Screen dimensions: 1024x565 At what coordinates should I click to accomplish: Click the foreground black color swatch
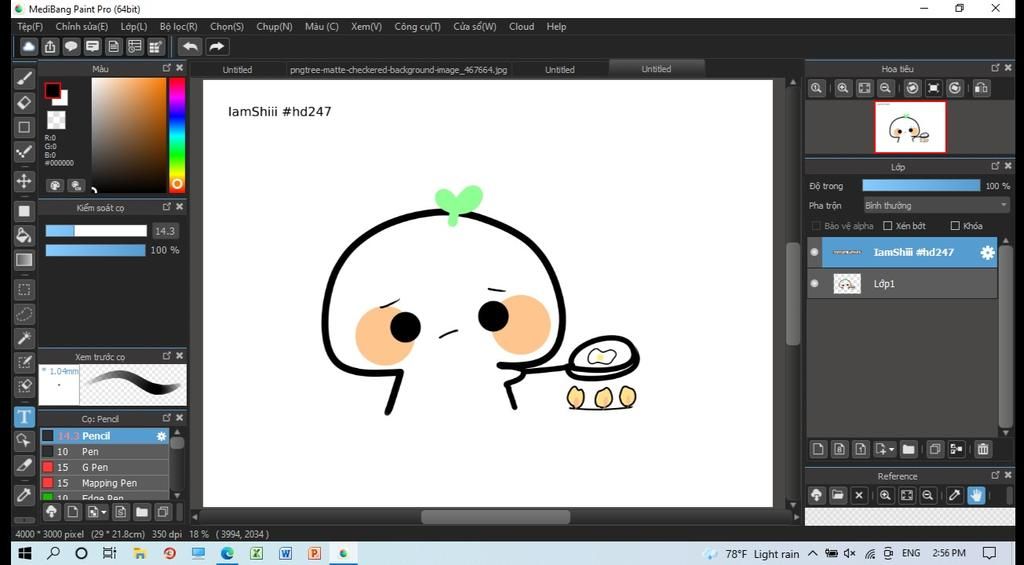[52, 91]
